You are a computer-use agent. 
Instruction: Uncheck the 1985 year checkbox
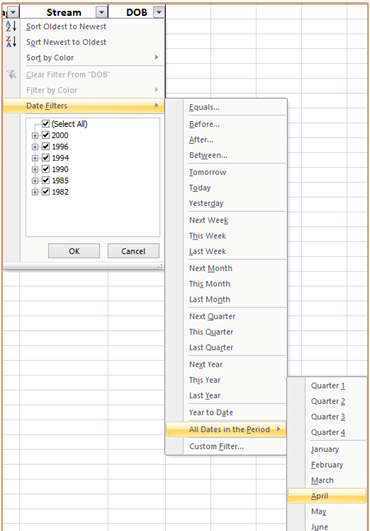click(46, 180)
